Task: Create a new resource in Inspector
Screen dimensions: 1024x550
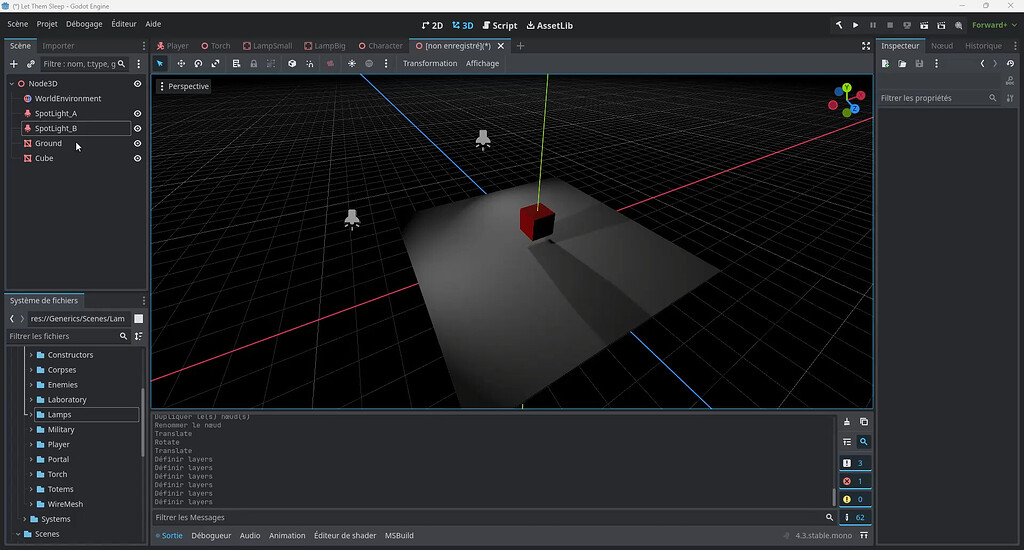Action: click(886, 64)
